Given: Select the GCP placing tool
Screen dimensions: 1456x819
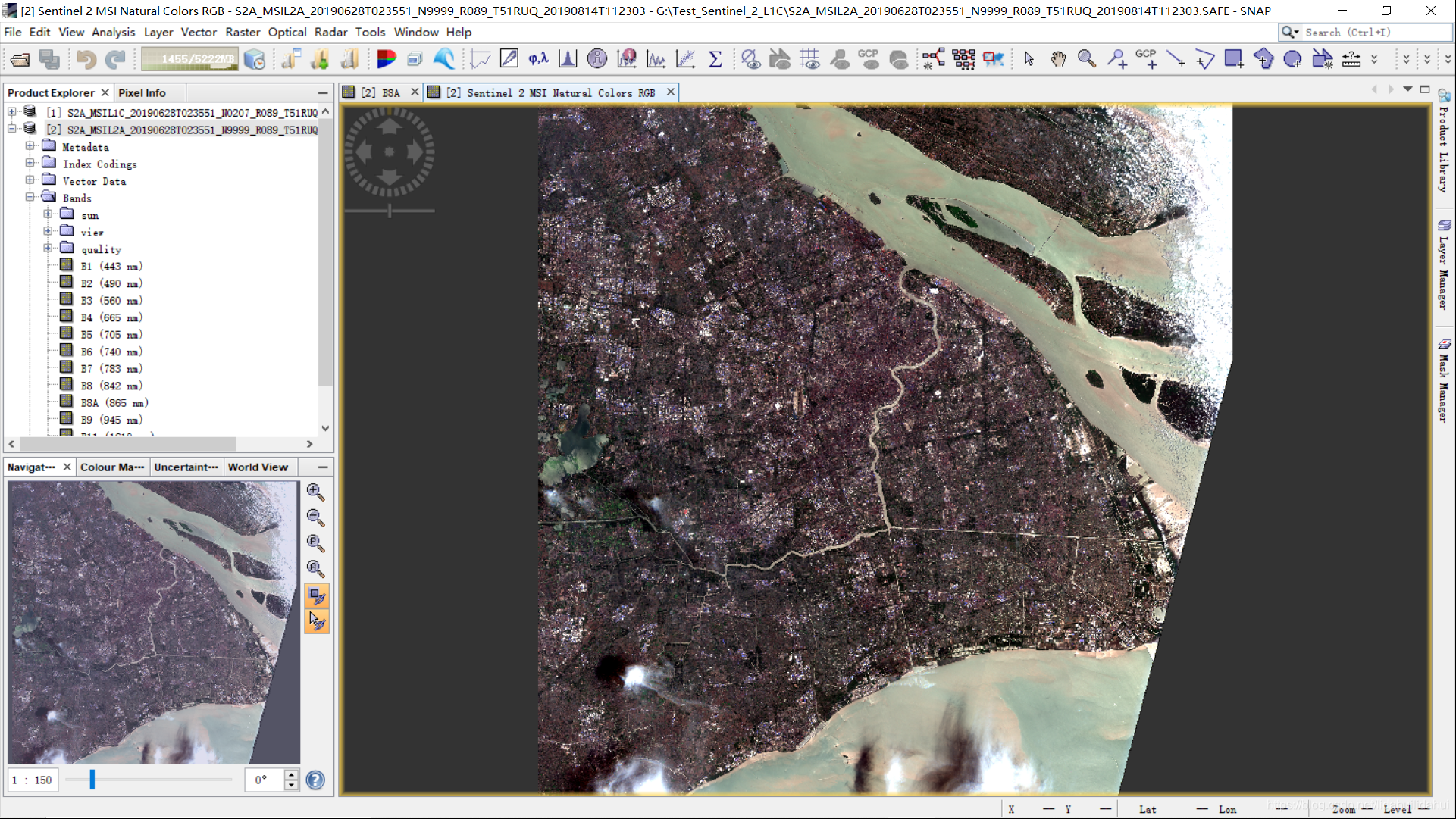Looking at the screenshot, I should pos(1146,59).
